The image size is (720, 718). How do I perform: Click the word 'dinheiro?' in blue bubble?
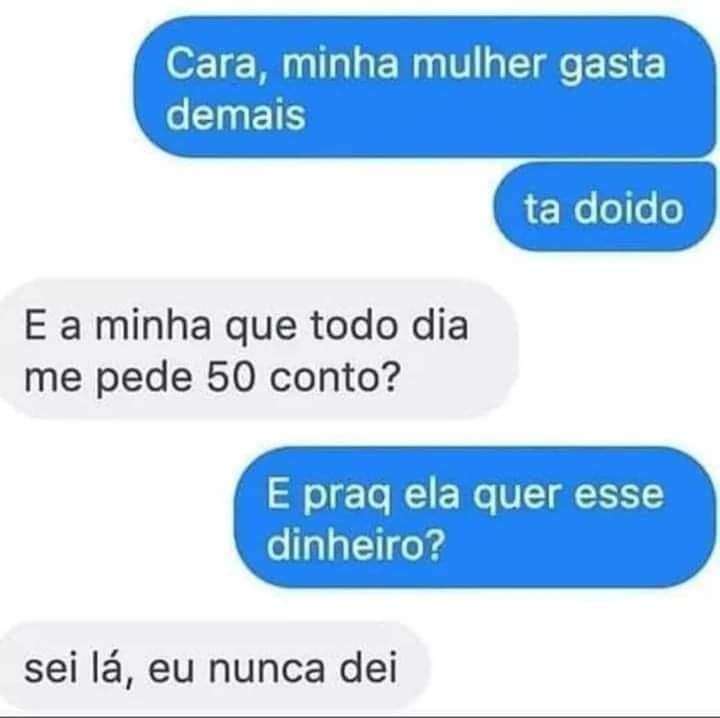tap(356, 544)
